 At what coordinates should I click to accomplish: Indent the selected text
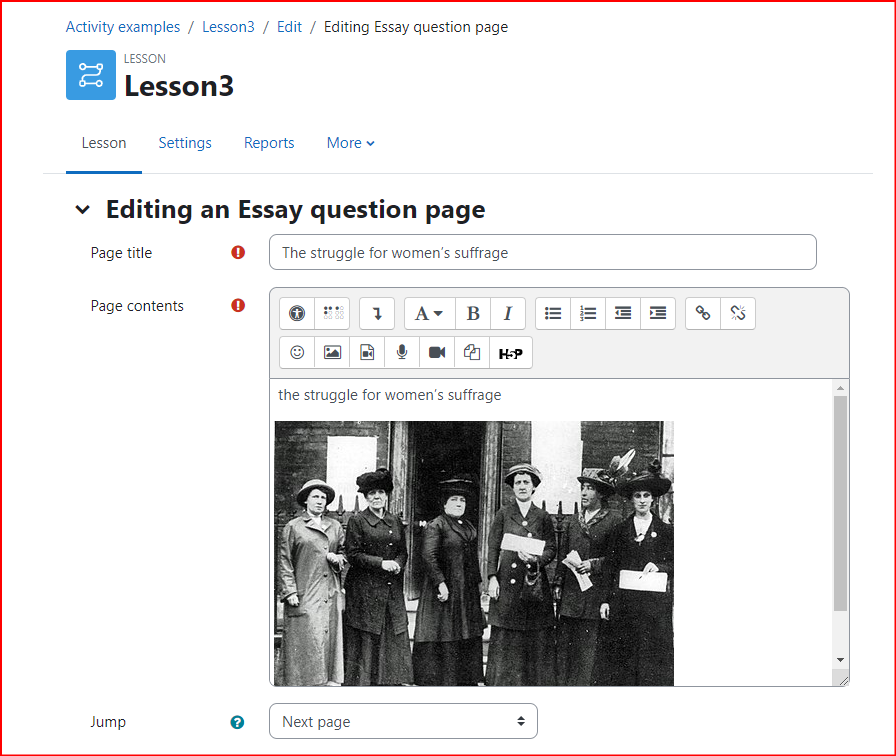tap(658, 313)
